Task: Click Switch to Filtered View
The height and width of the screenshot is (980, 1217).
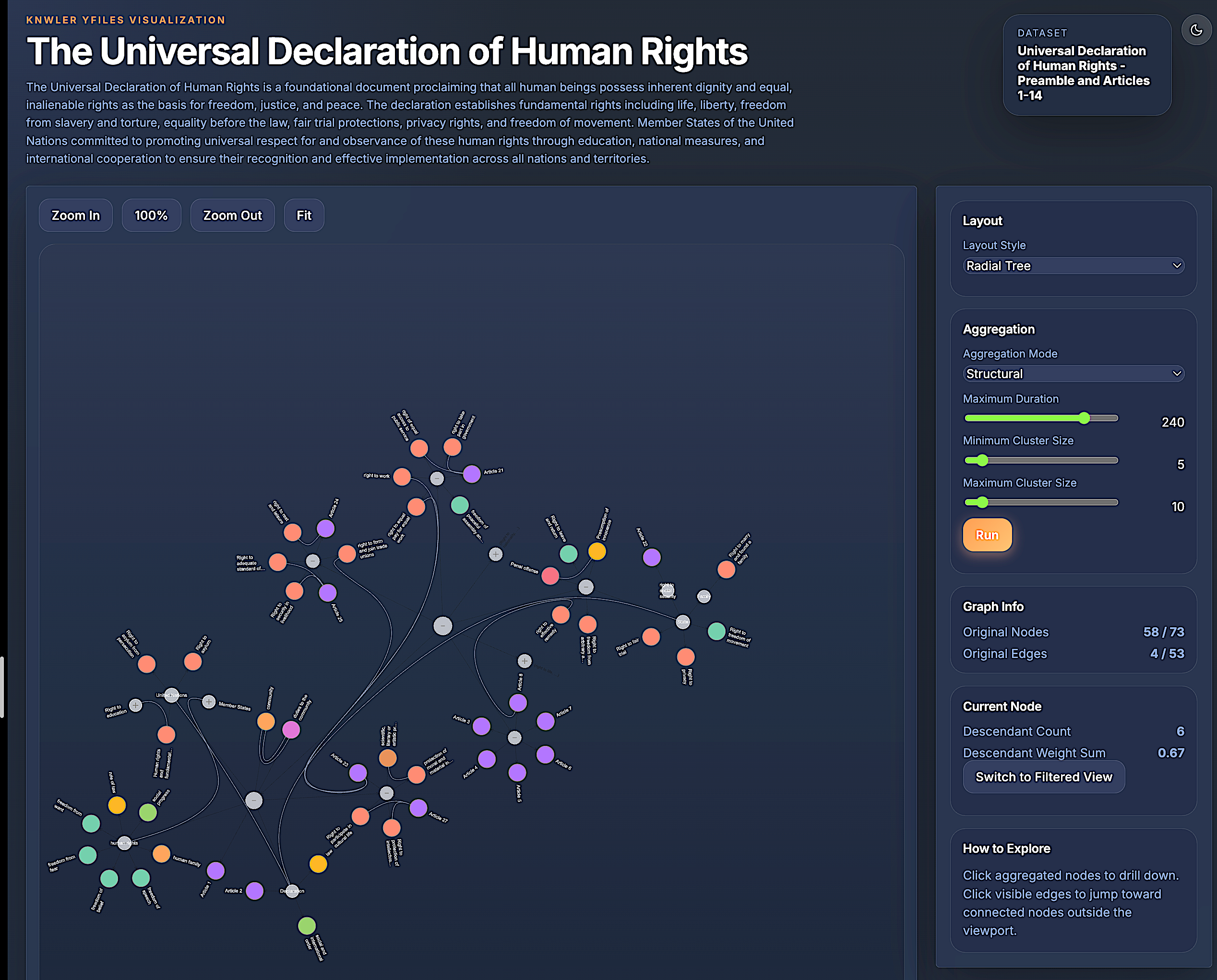Action: (1043, 777)
